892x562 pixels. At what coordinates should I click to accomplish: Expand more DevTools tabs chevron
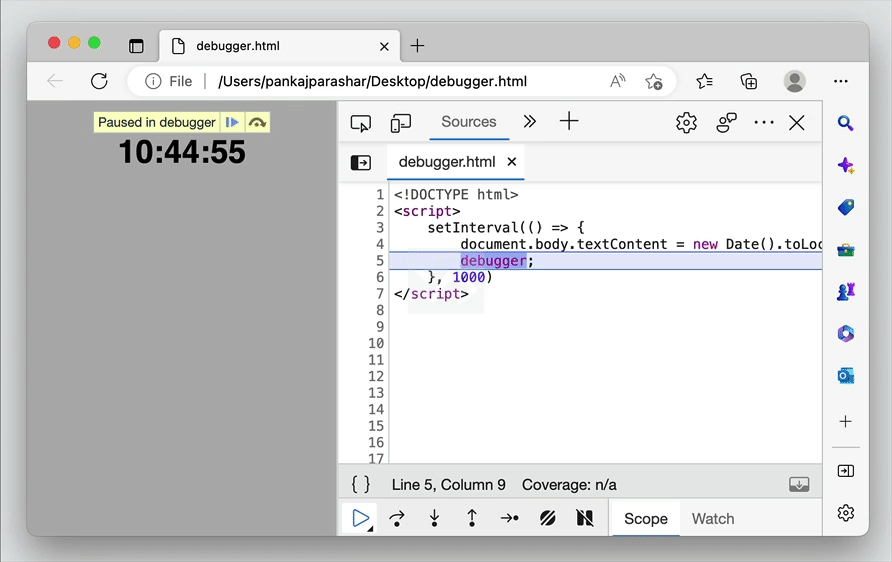tap(530, 122)
